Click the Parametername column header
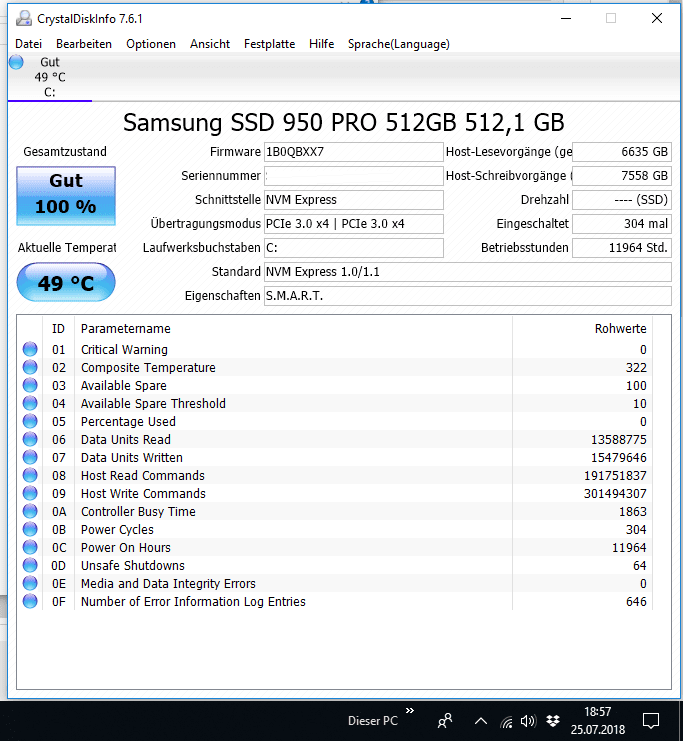Image resolution: width=683 pixels, height=741 pixels. pyautogui.click(x=126, y=328)
